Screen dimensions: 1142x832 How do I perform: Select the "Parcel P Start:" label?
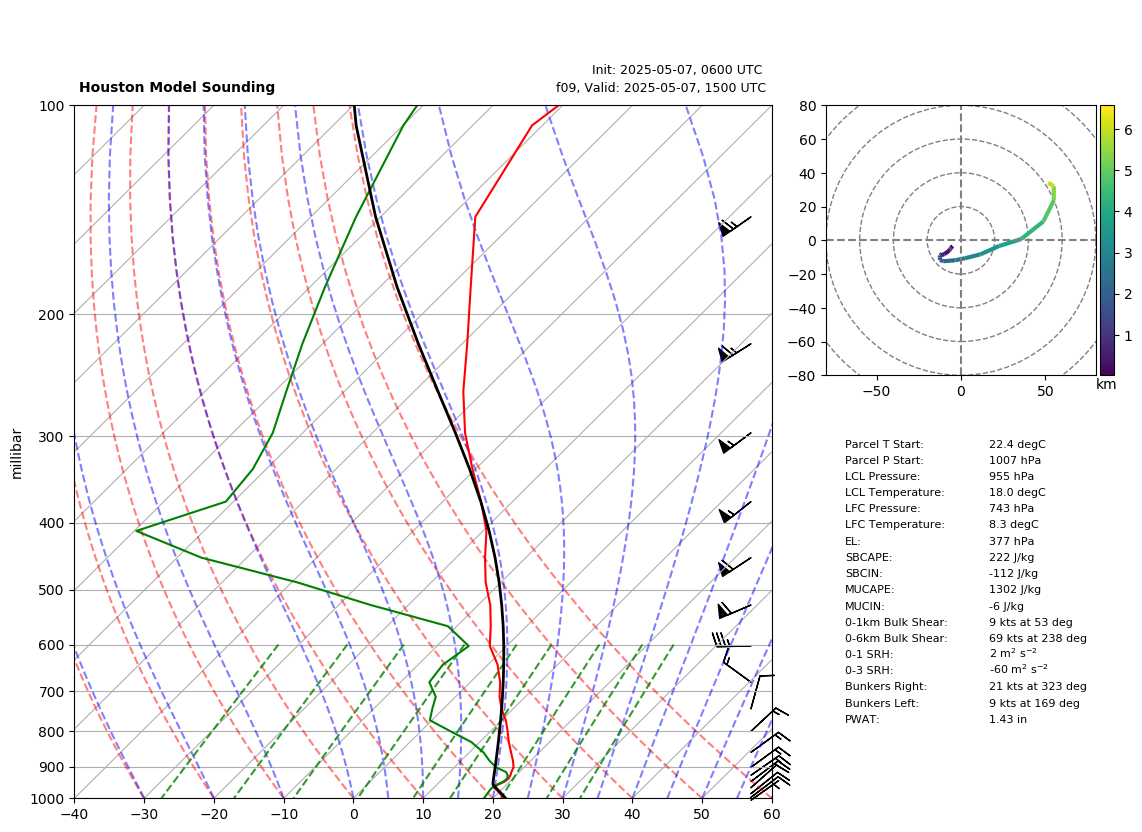pyautogui.click(x=883, y=460)
